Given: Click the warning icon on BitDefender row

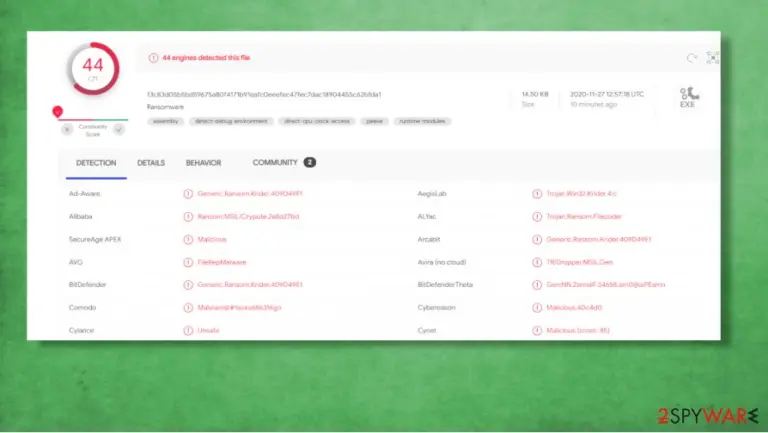Looking at the screenshot, I should click(x=188, y=285).
